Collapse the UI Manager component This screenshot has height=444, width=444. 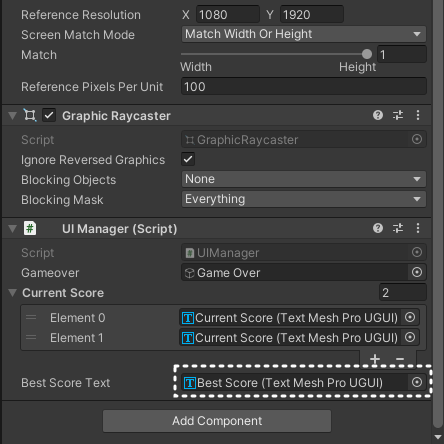click(x=13, y=229)
